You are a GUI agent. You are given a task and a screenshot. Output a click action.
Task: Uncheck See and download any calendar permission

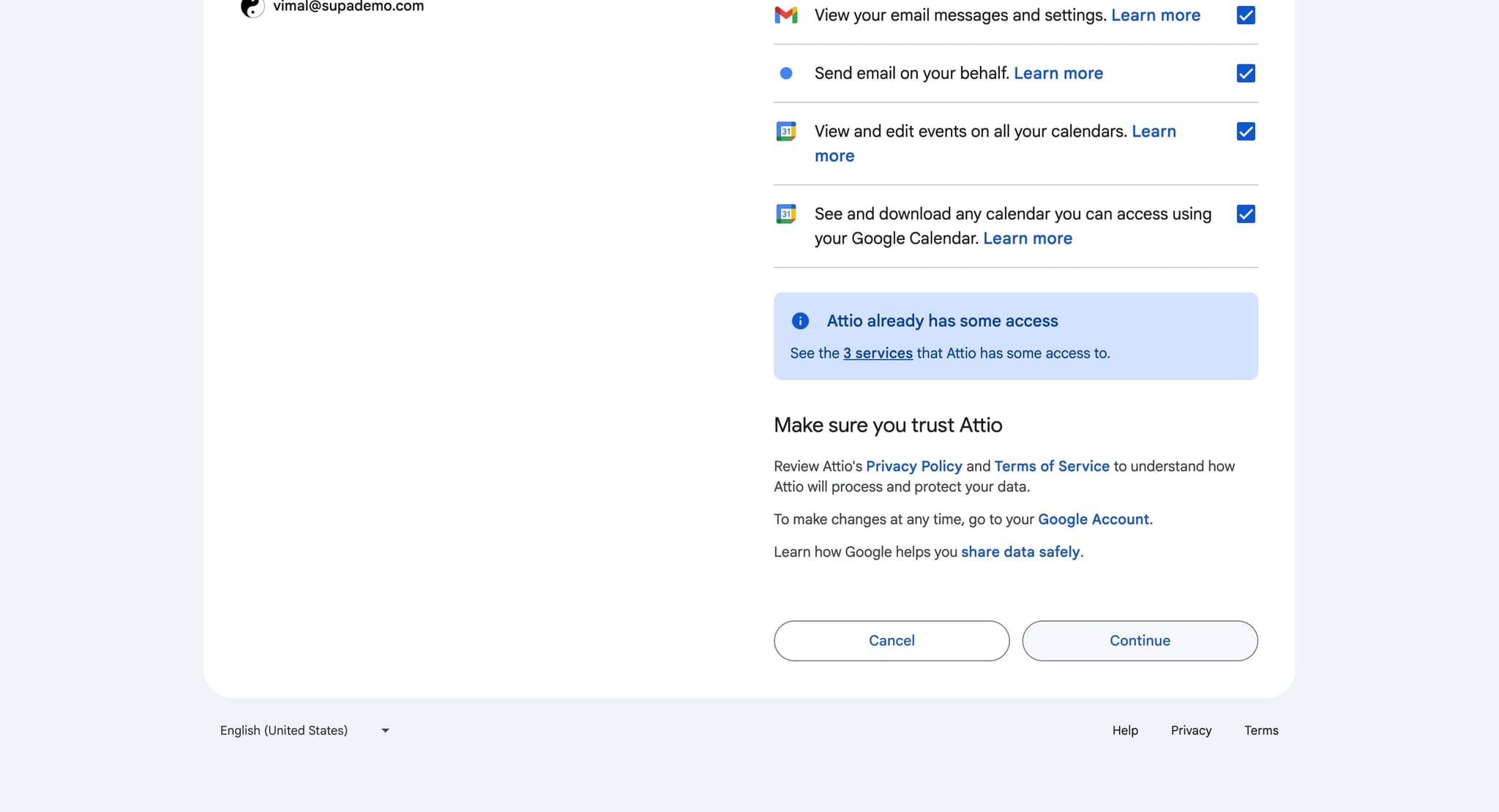point(1245,214)
